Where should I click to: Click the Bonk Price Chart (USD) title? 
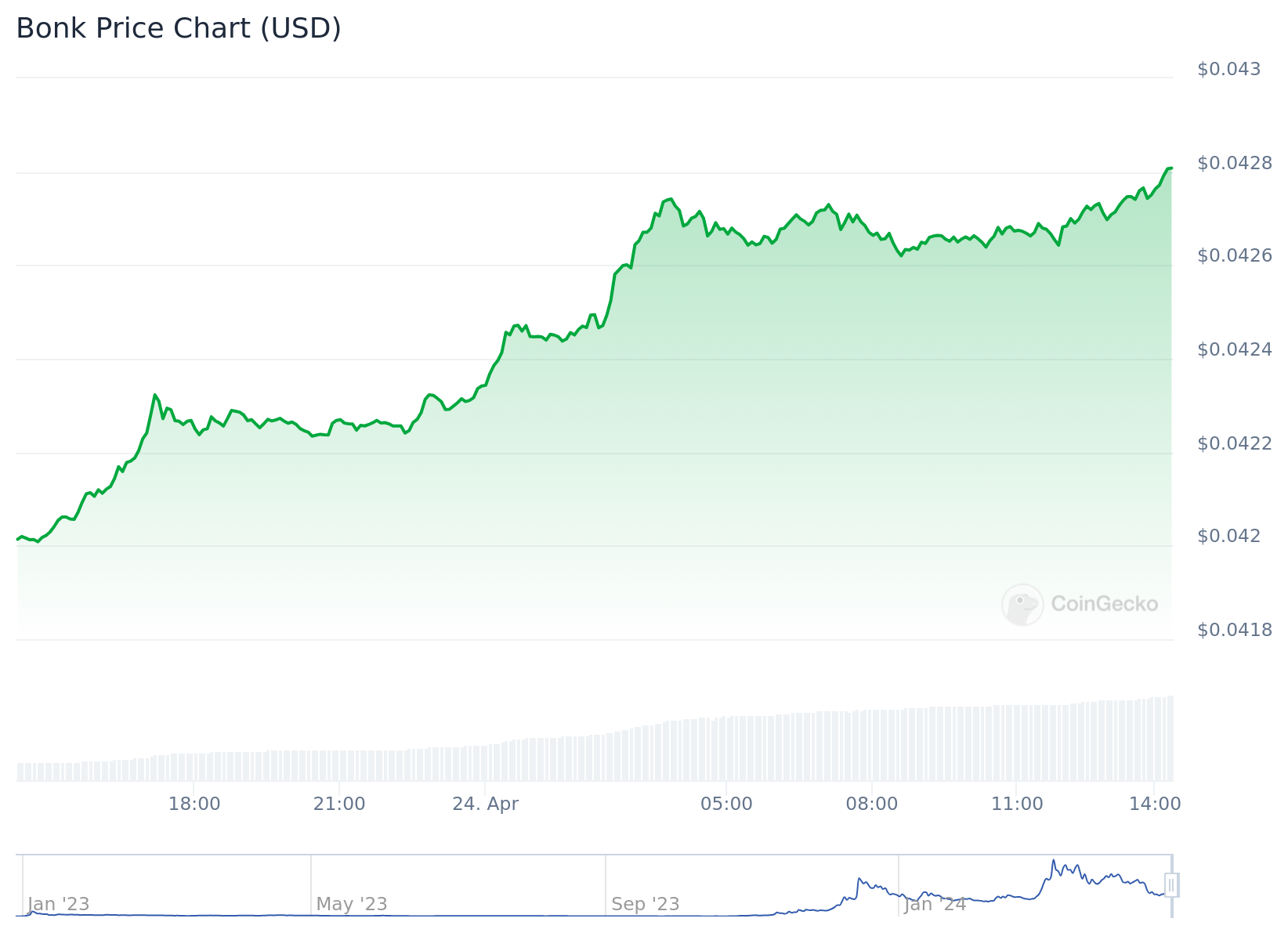pyautogui.click(x=179, y=28)
